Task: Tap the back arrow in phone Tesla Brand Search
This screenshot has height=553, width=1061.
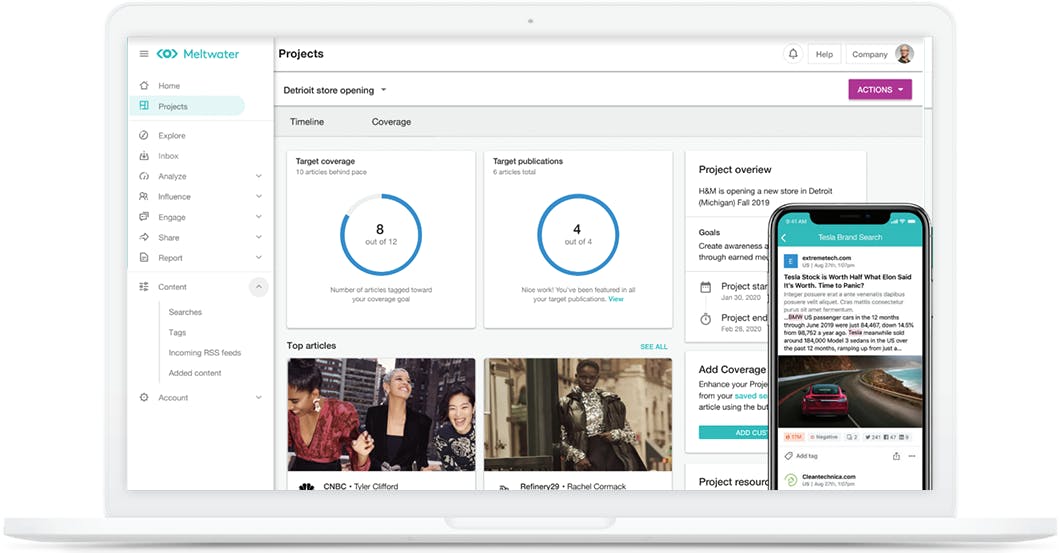Action: click(x=784, y=238)
